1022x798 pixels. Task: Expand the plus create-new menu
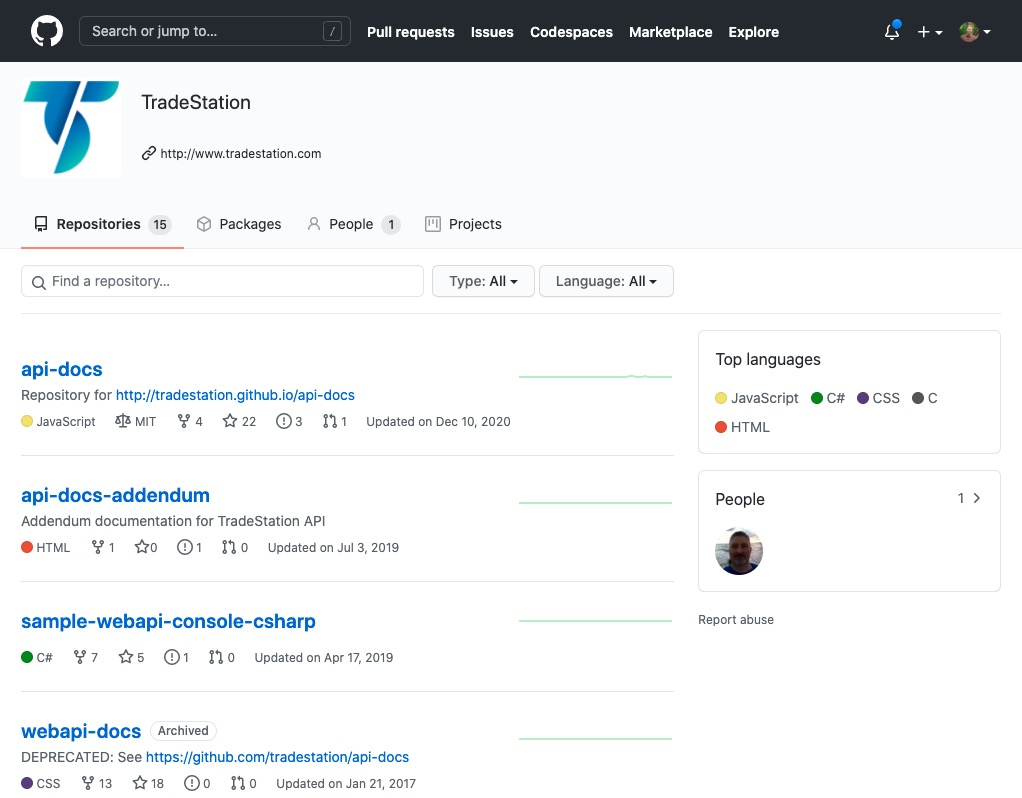point(929,32)
